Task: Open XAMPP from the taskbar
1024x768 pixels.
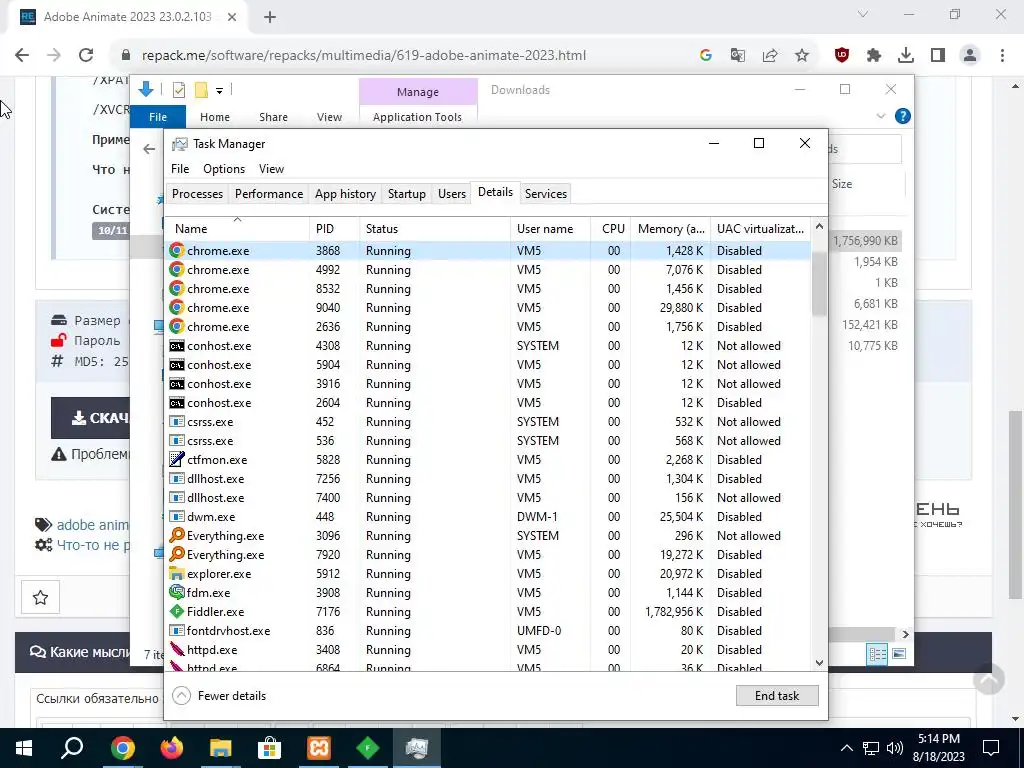Action: pos(319,748)
